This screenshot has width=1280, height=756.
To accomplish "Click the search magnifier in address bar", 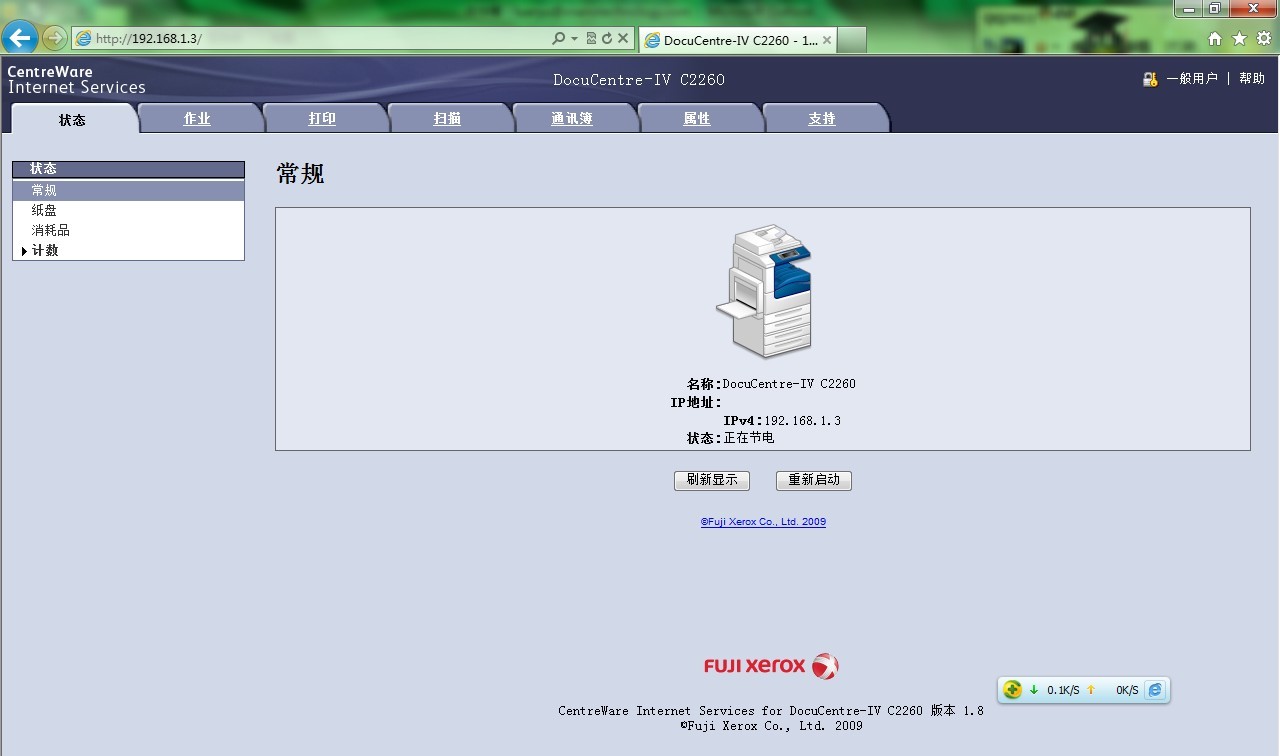I will [558, 38].
